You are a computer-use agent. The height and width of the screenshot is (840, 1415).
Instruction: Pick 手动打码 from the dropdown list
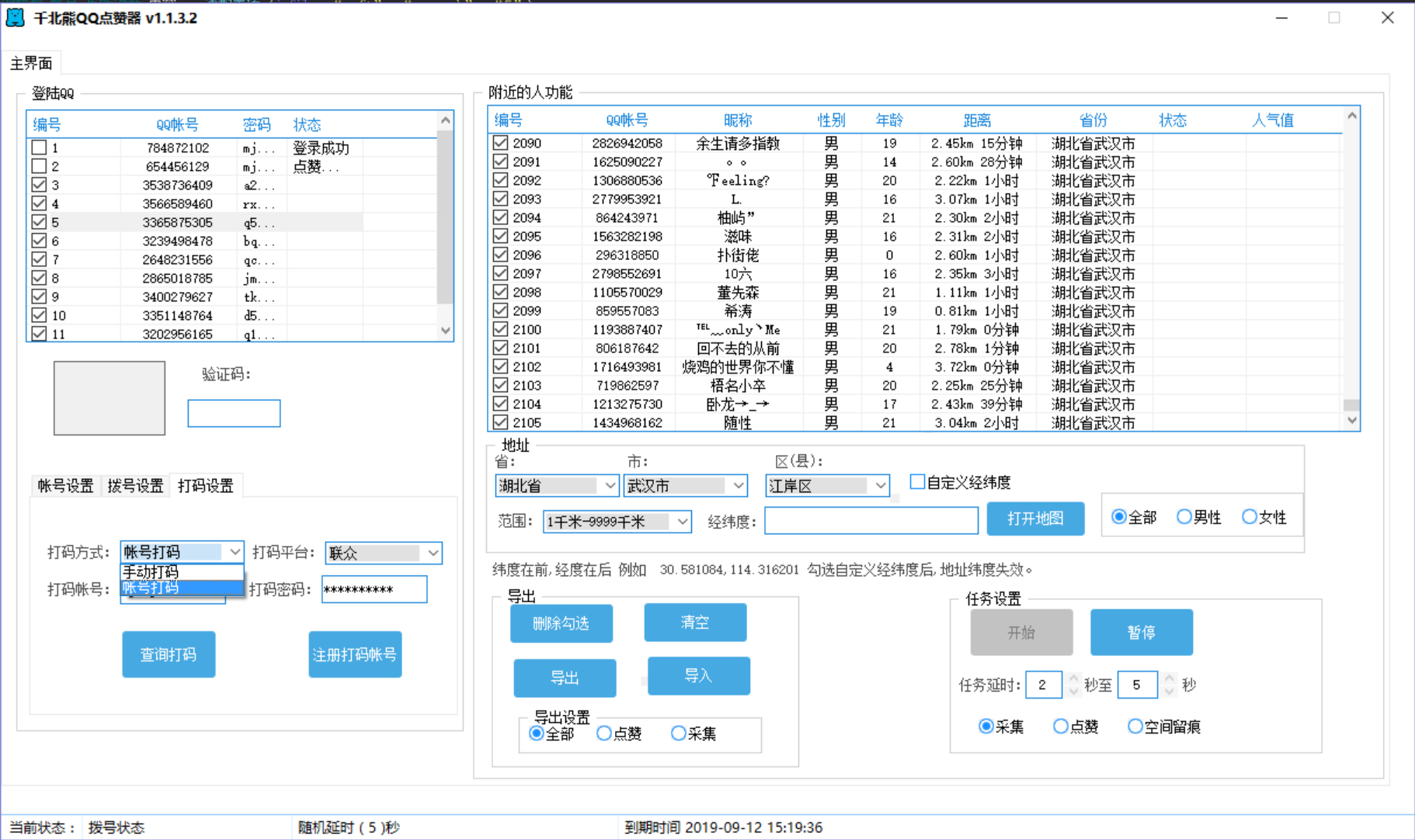click(x=182, y=572)
